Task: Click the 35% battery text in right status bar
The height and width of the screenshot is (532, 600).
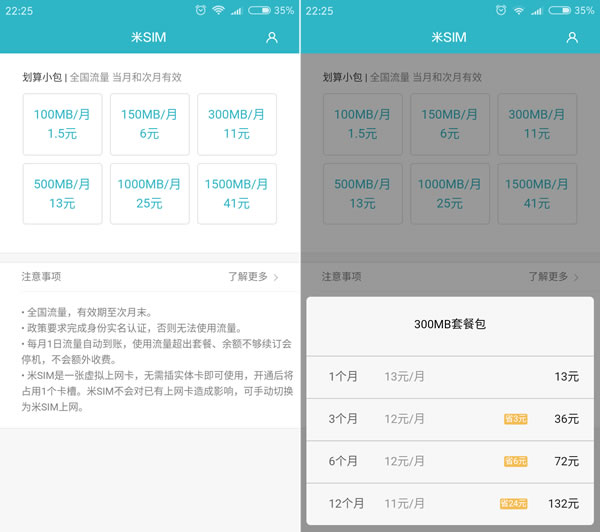Action: pos(584,10)
